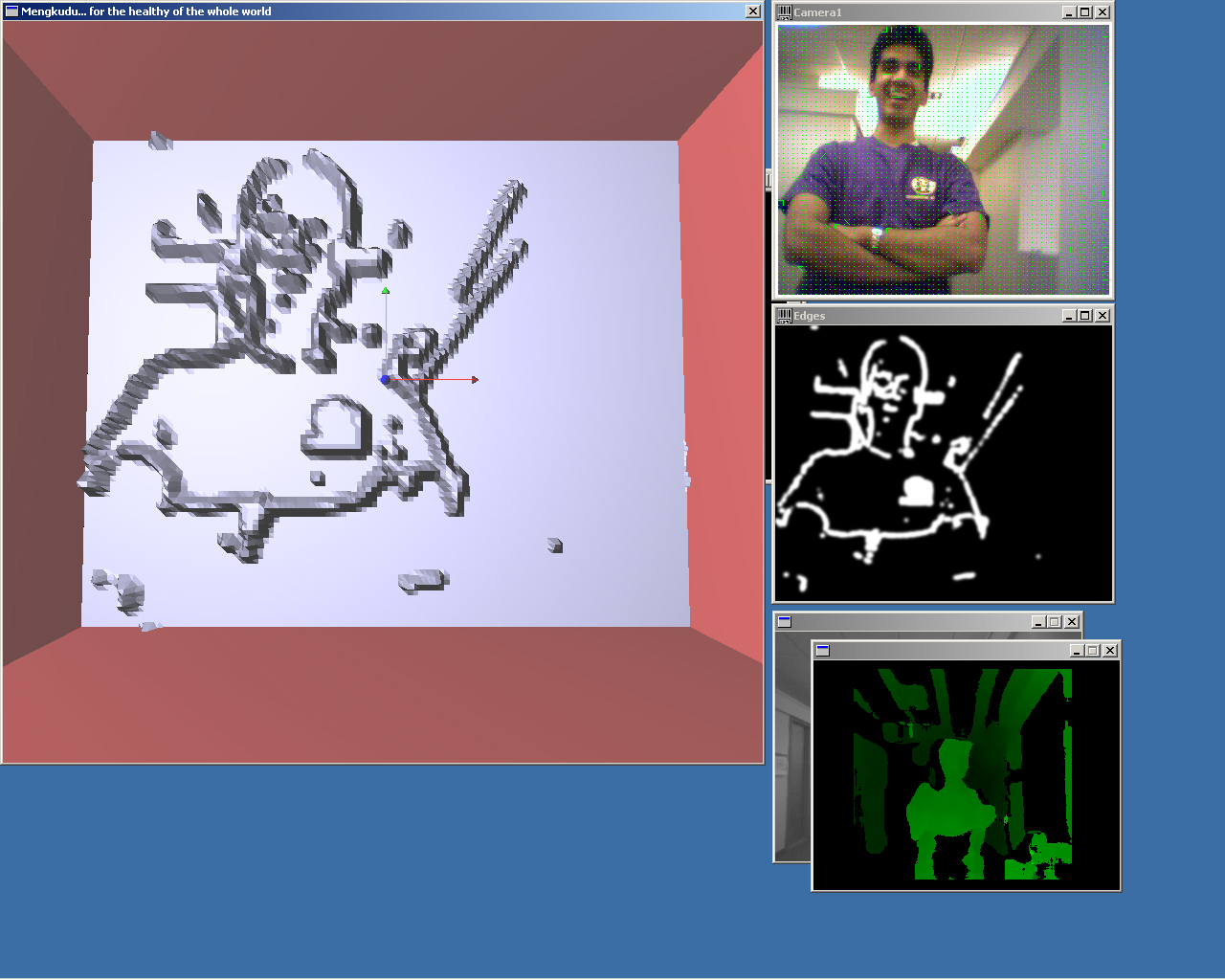Minimize the Edges window
The height and width of the screenshot is (980, 1225).
coord(1068,316)
